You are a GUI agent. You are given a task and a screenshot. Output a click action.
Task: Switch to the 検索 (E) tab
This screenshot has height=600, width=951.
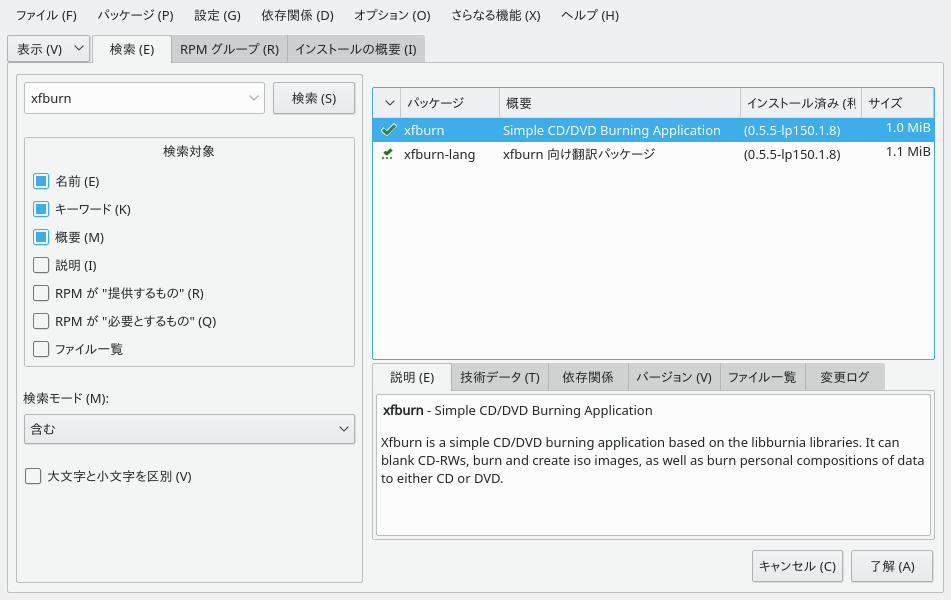132,49
